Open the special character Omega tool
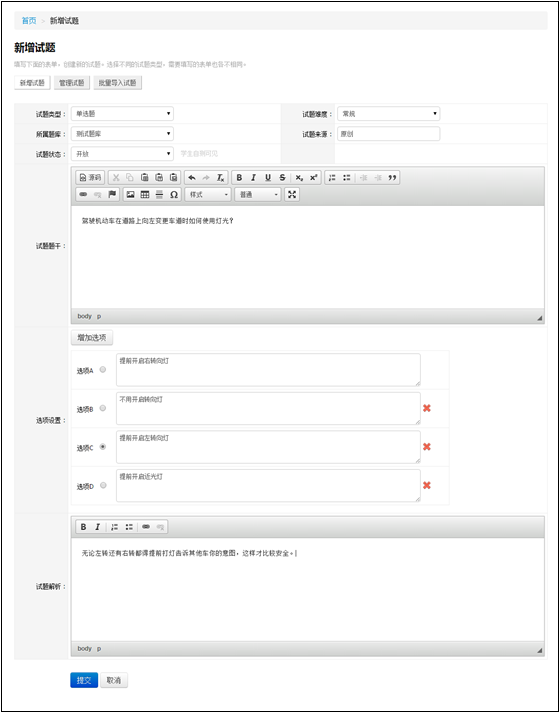Image resolution: width=560 pixels, height=714 pixels. [x=173, y=194]
